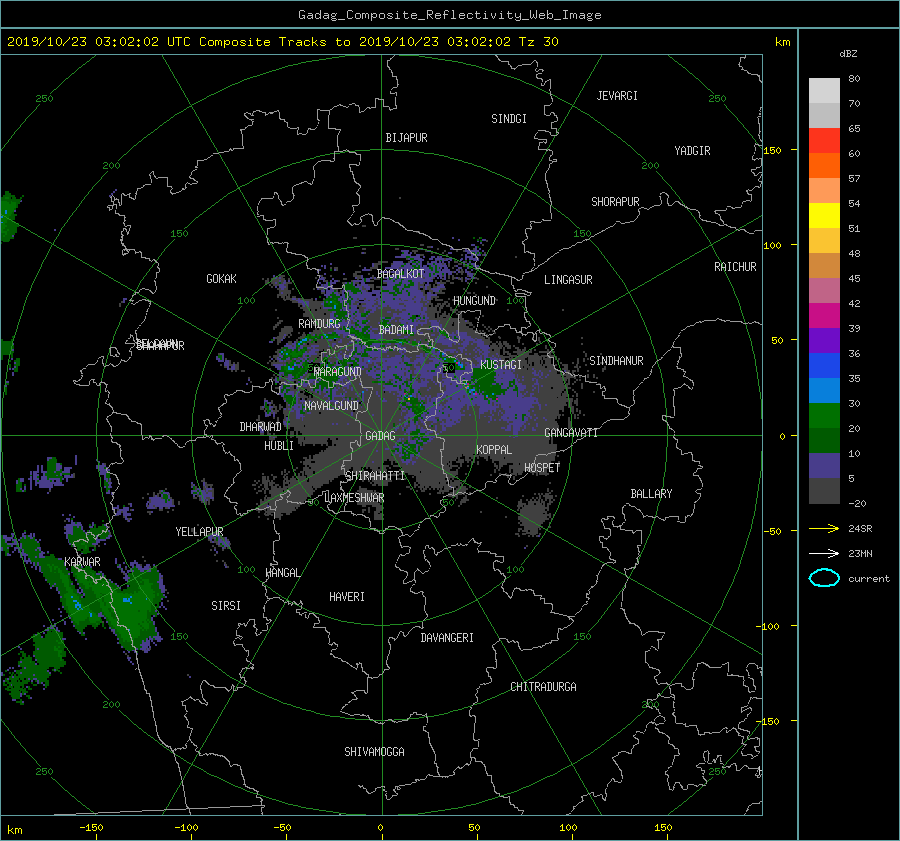Select the magenta swatch between 42 and 39 dBZ
Screen dimensions: 900x841
click(x=824, y=315)
